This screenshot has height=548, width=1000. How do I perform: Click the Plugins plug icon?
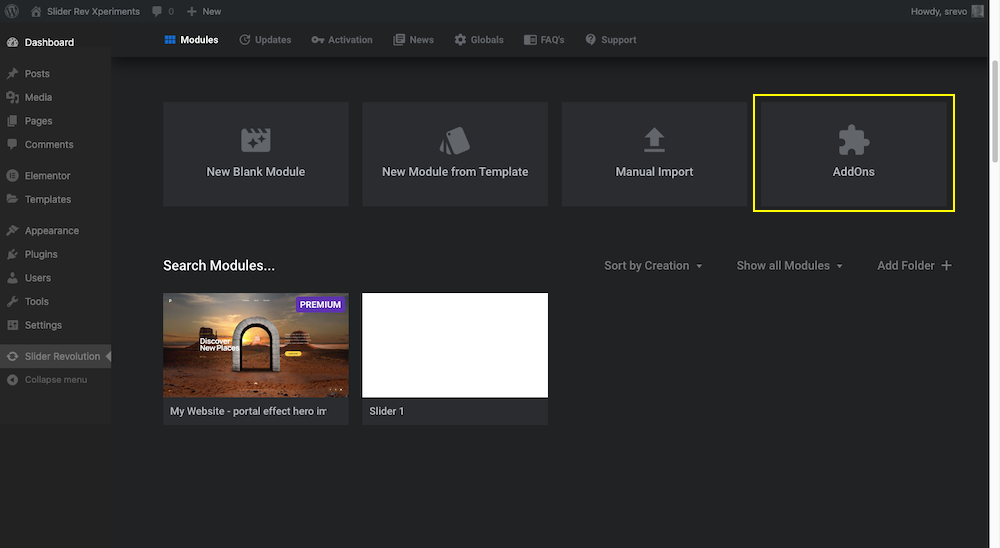(x=12, y=254)
